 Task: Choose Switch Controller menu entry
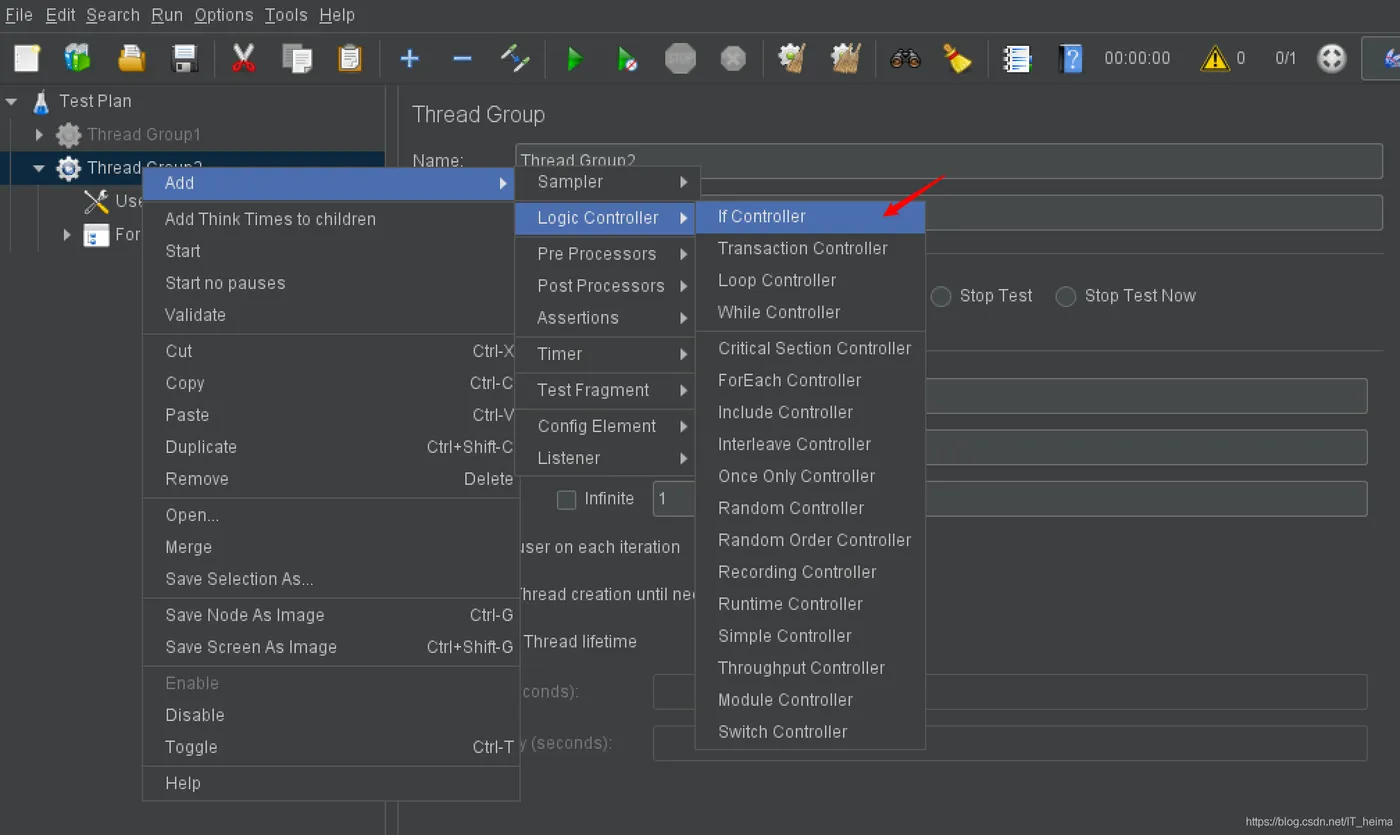click(810, 732)
